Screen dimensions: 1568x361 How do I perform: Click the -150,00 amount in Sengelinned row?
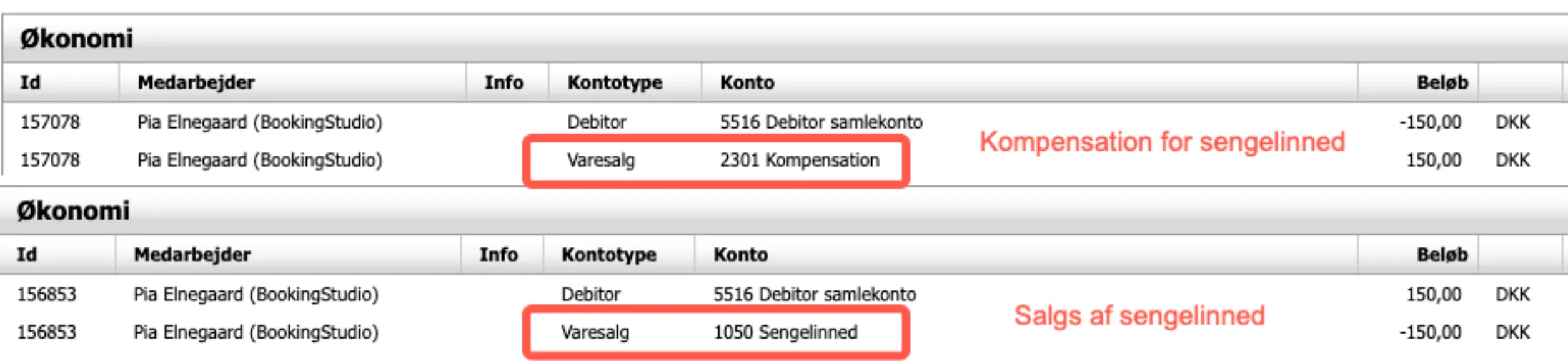(1430, 332)
